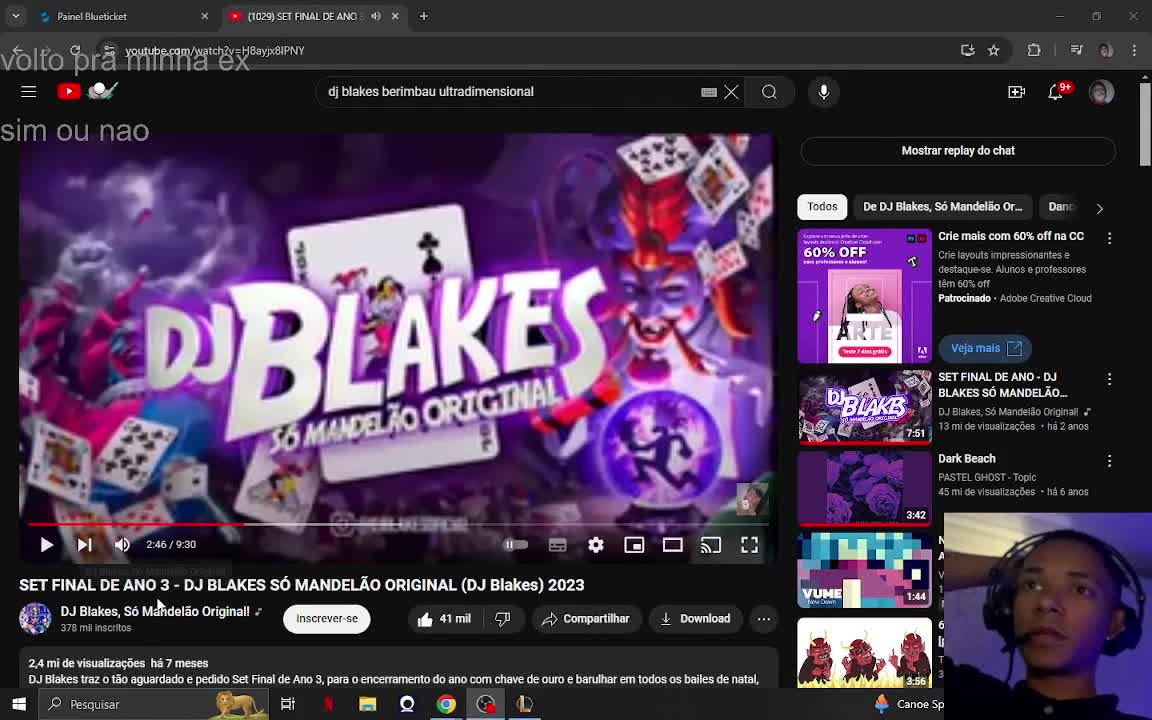Open options for SET FINAL DE ANO suggestion
Screen dimensions: 1152x720
click(x=1109, y=379)
